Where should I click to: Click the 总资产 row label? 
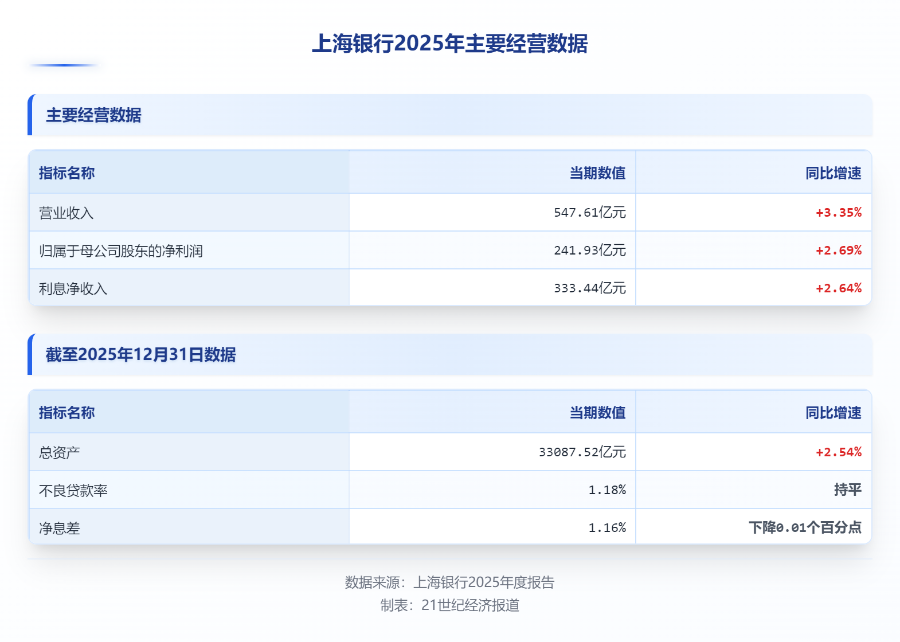tap(59, 452)
